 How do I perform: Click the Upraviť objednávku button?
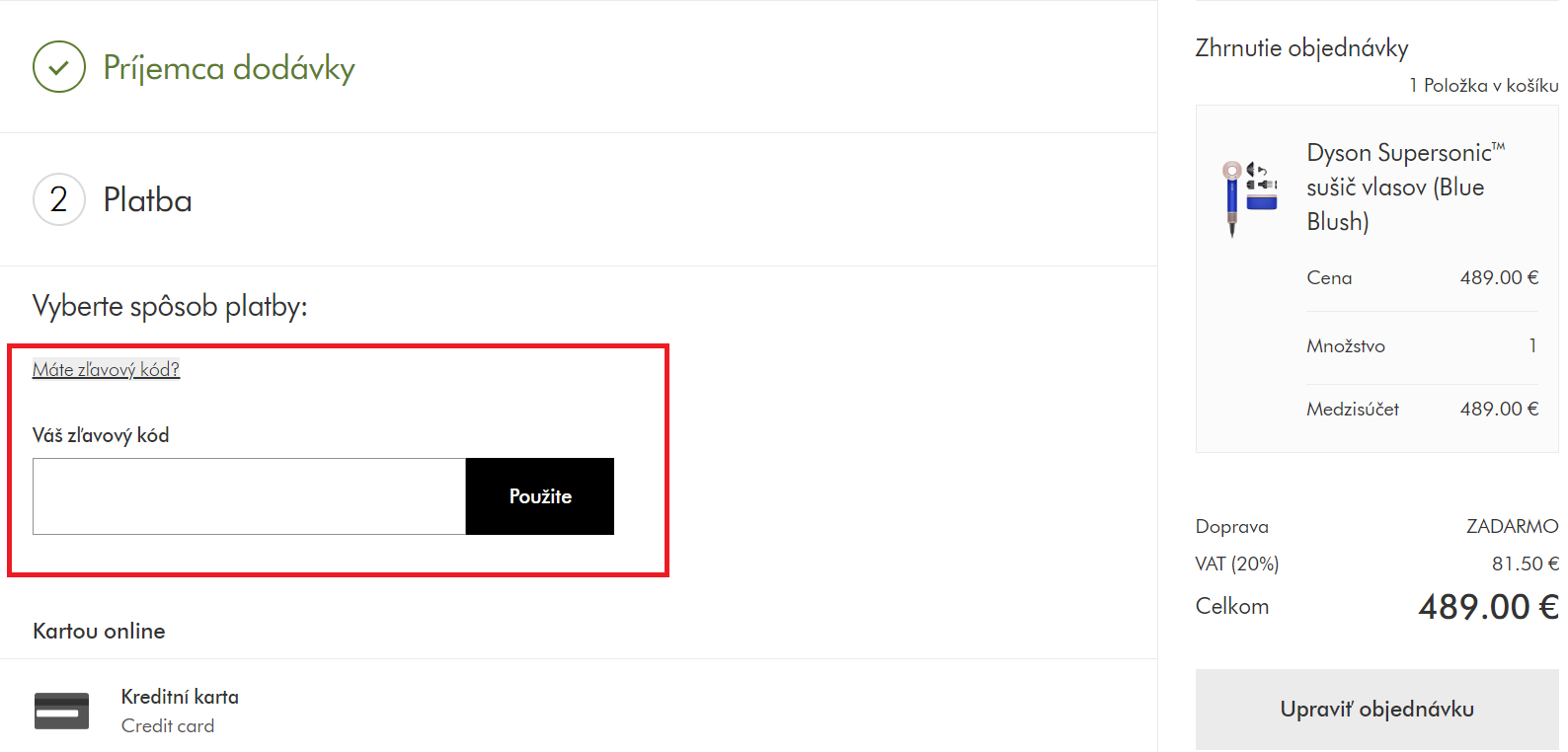(1377, 710)
